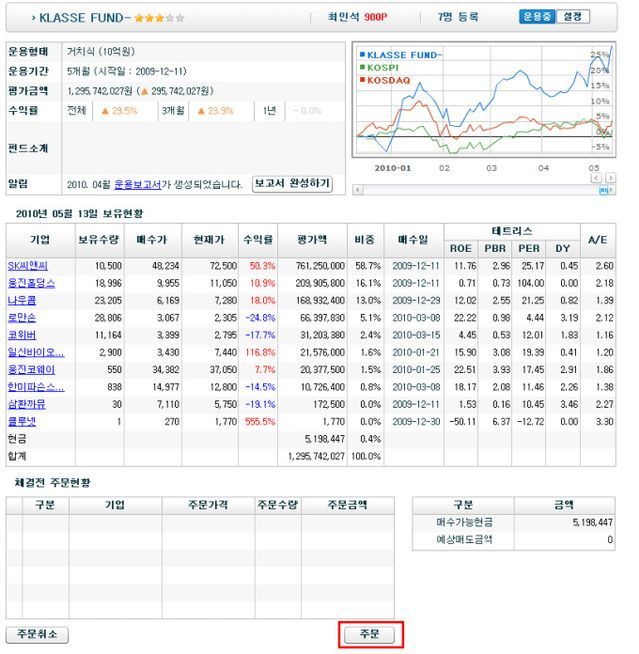The height and width of the screenshot is (654, 639).
Task: Click the chart scrollbar right arrow
Action: click(x=611, y=190)
